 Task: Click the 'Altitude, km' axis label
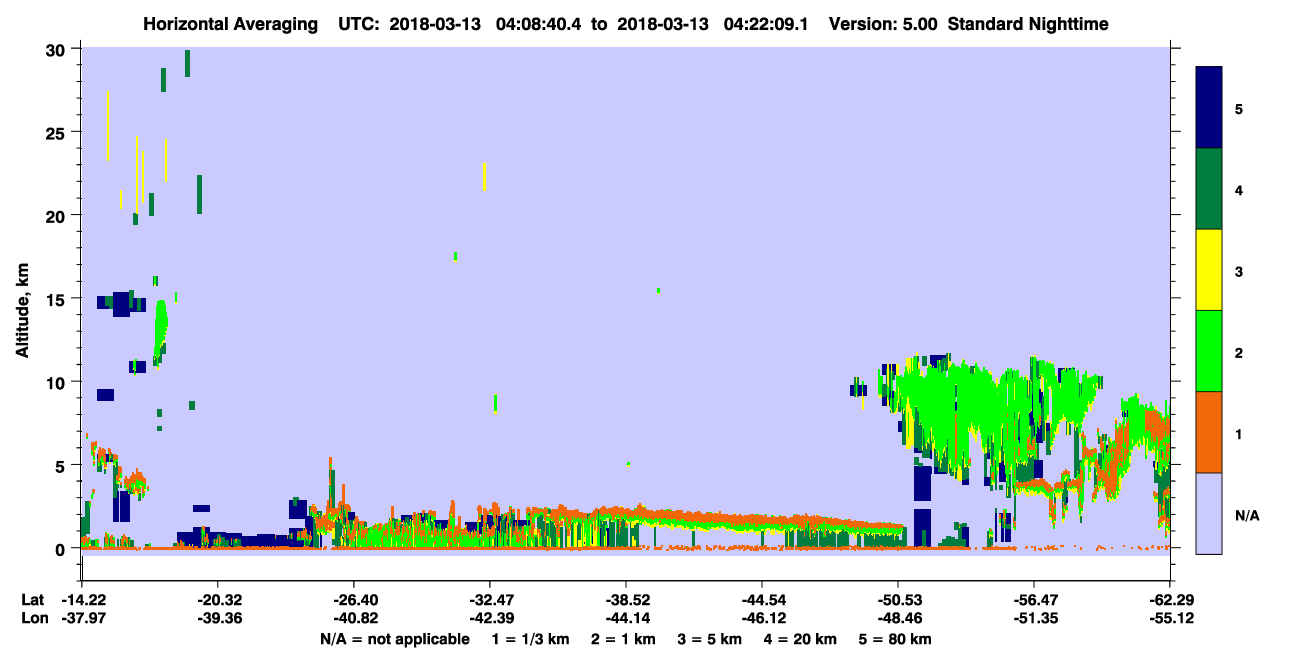(21, 312)
